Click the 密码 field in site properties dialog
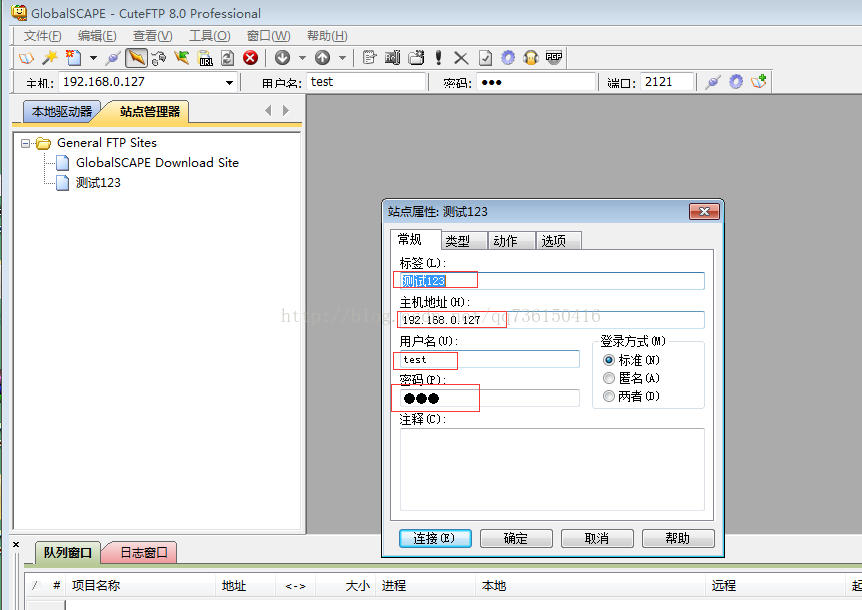The width and height of the screenshot is (862, 610). (489, 398)
